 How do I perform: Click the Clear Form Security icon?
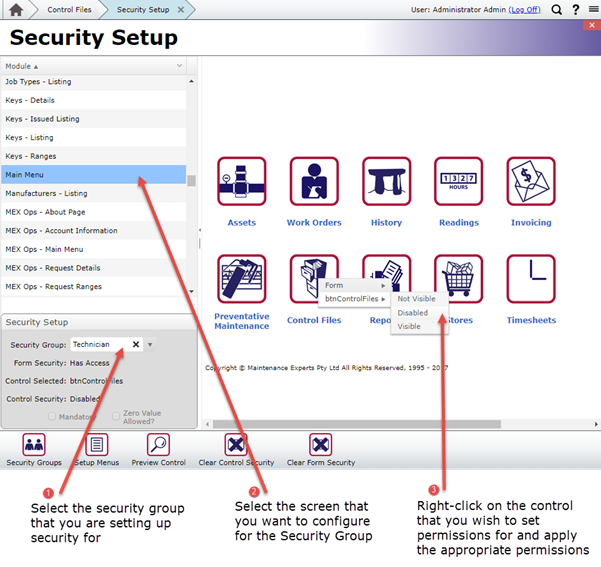320,445
